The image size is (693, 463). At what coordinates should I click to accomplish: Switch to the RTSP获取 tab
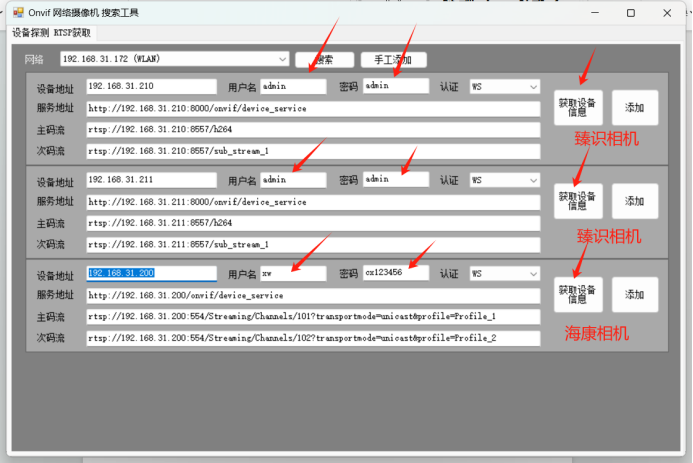[72, 33]
